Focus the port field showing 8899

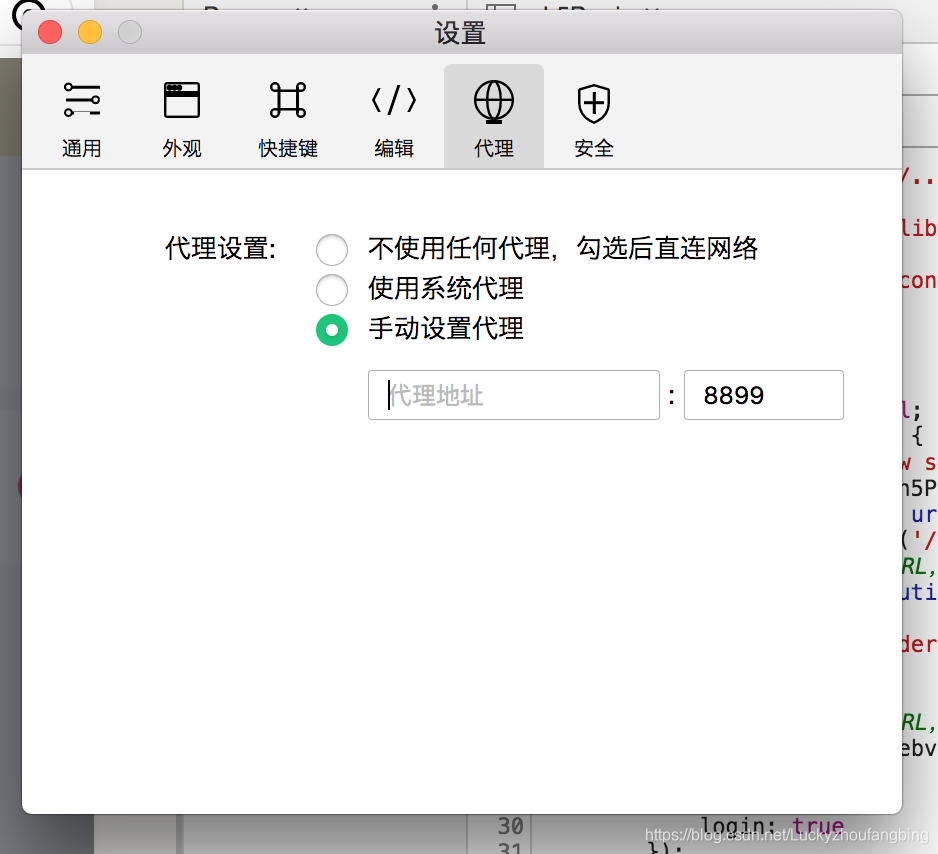tap(764, 395)
